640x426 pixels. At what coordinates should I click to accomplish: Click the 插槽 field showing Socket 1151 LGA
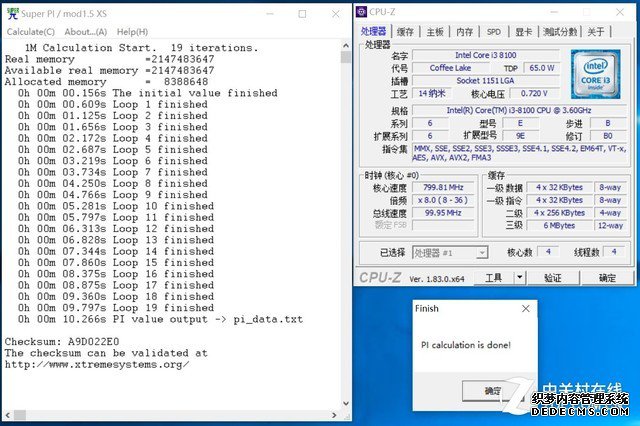point(486,81)
